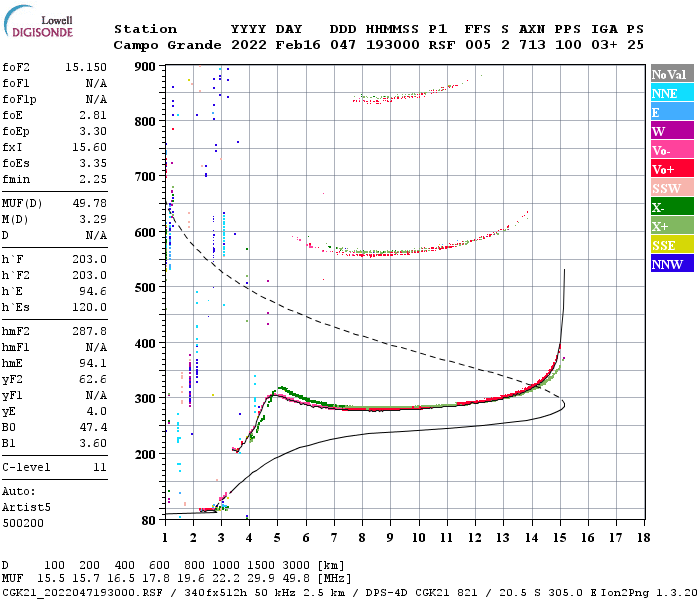Click the B0 value 47.4
Screen dimensions: 700x600
pos(93,427)
